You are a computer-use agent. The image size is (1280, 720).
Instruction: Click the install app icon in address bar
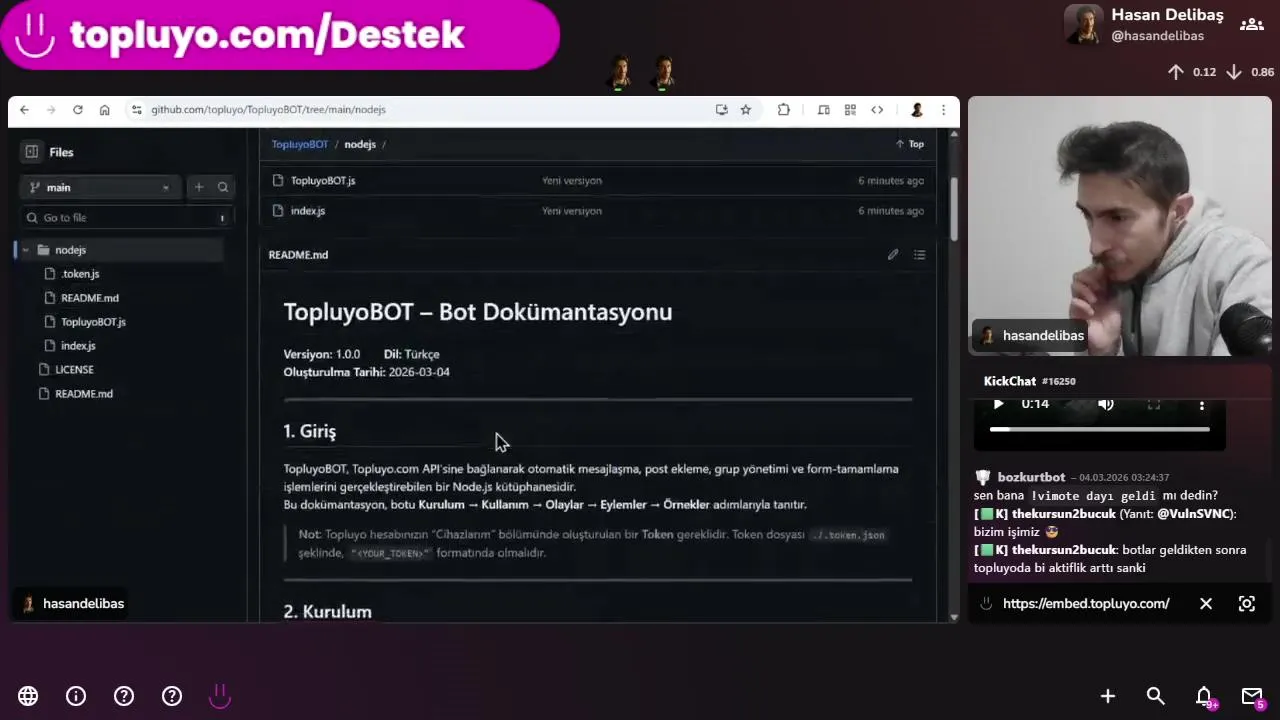click(x=721, y=110)
